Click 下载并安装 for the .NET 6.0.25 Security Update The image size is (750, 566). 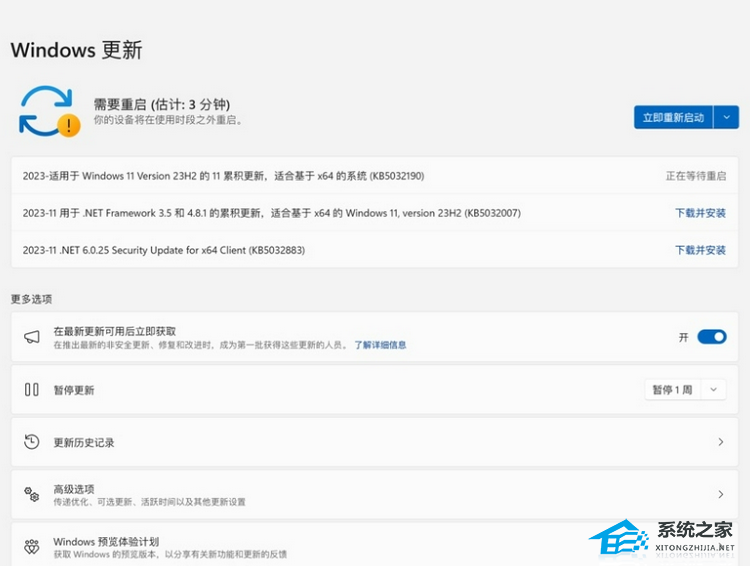(700, 250)
